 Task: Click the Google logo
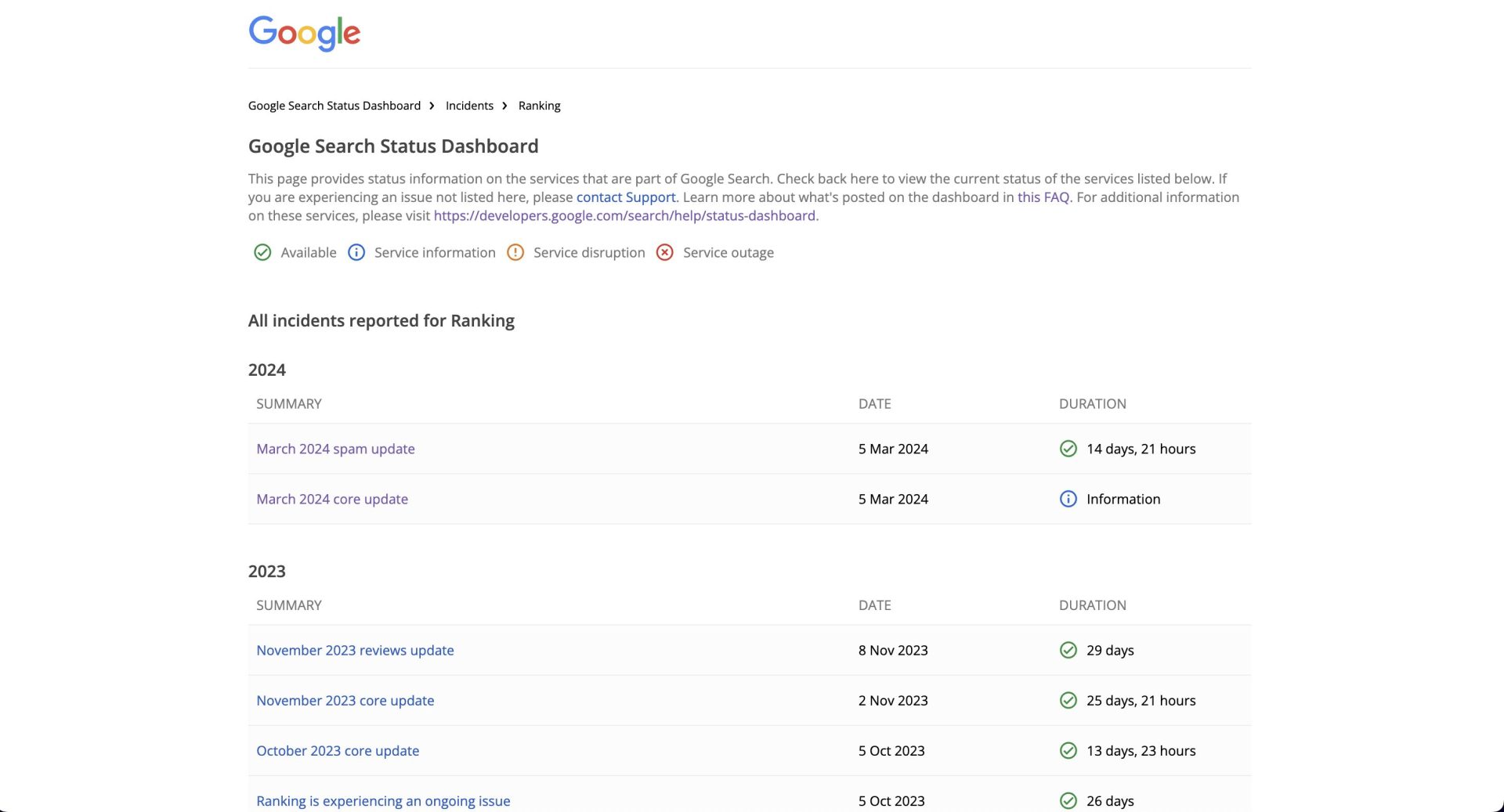pyautogui.click(x=304, y=33)
